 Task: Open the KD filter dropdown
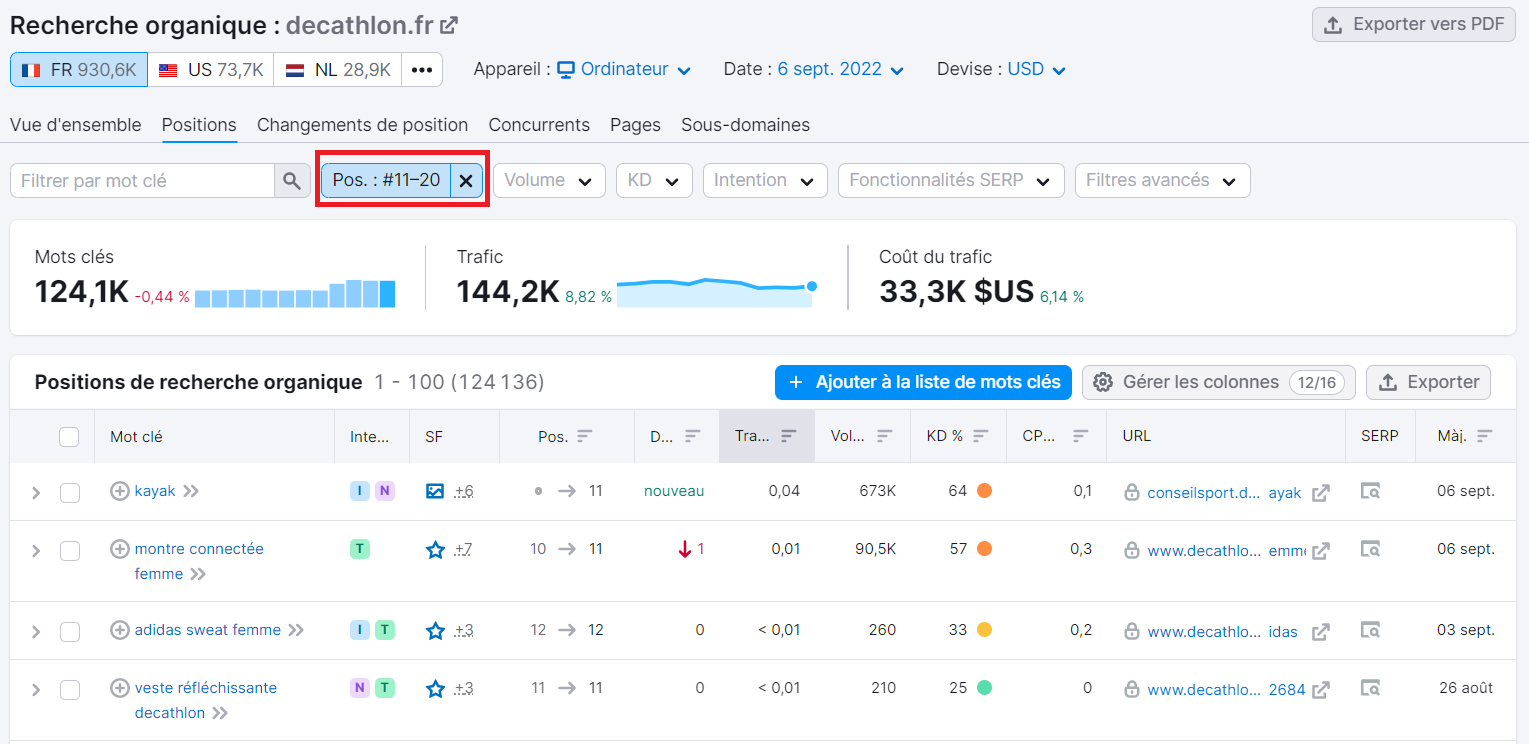(654, 181)
